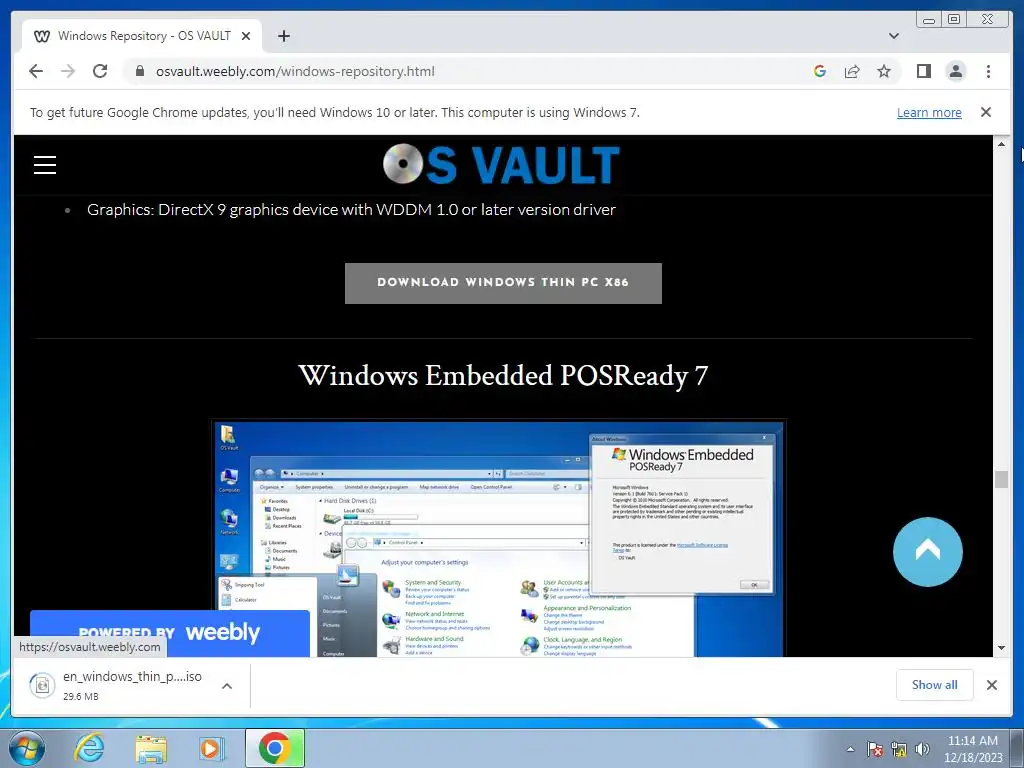Screen dimensions: 1024x768
Task: Open a new tab with plus button
Action: coord(283,36)
